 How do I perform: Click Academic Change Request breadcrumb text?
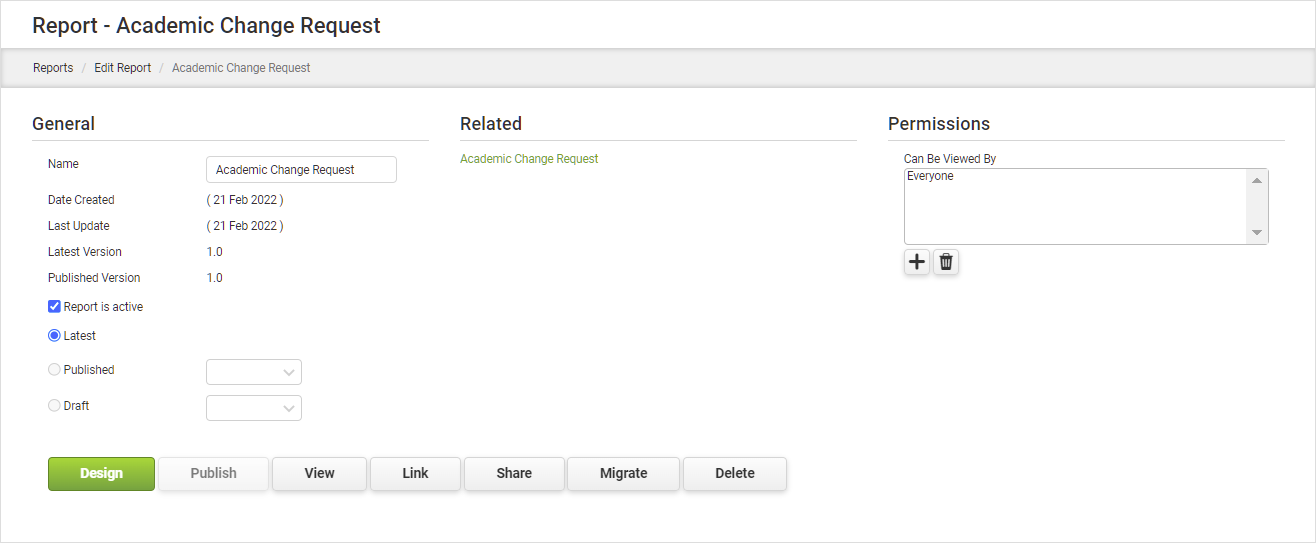(241, 68)
